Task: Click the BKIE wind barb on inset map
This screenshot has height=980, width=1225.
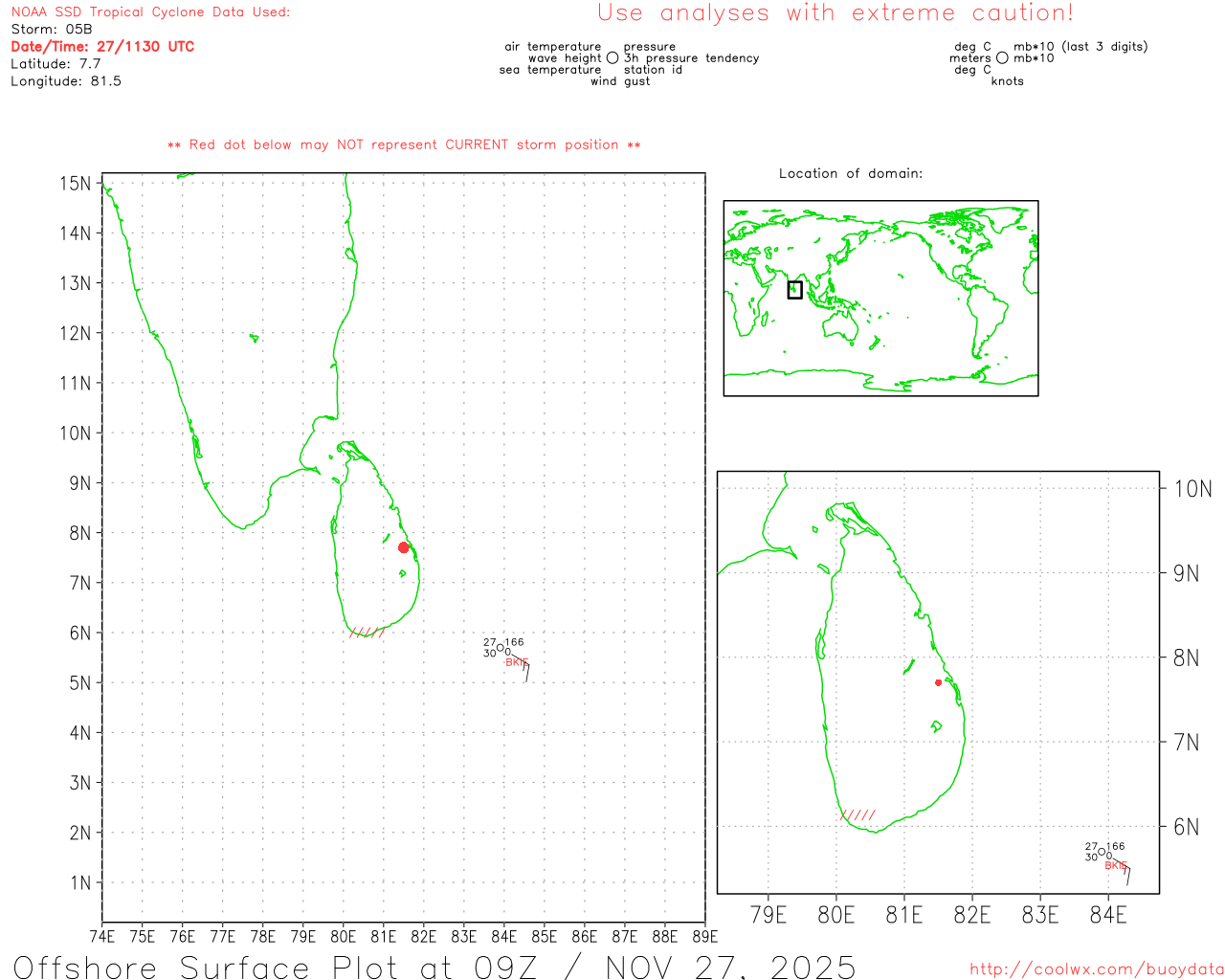Action: pos(1127,875)
